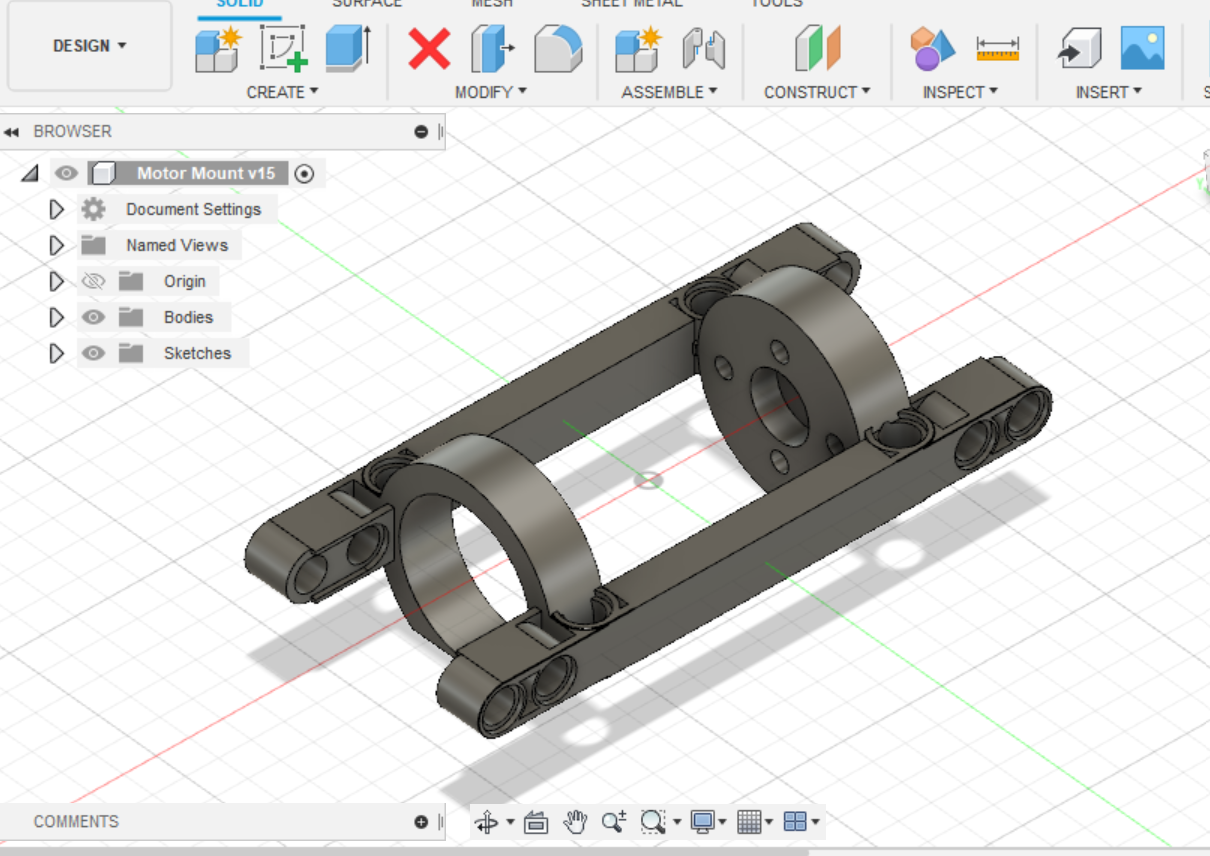Click the Look At tool

(536, 822)
